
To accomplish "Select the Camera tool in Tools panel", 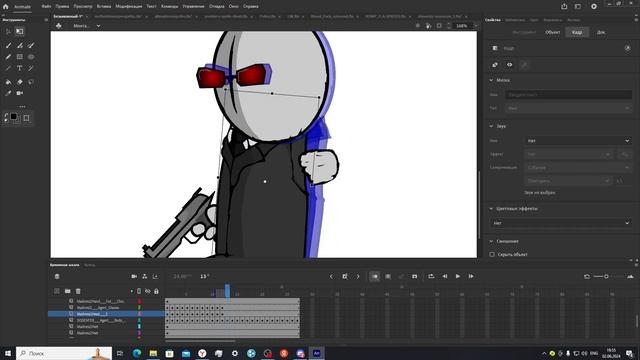I will pos(20,93).
